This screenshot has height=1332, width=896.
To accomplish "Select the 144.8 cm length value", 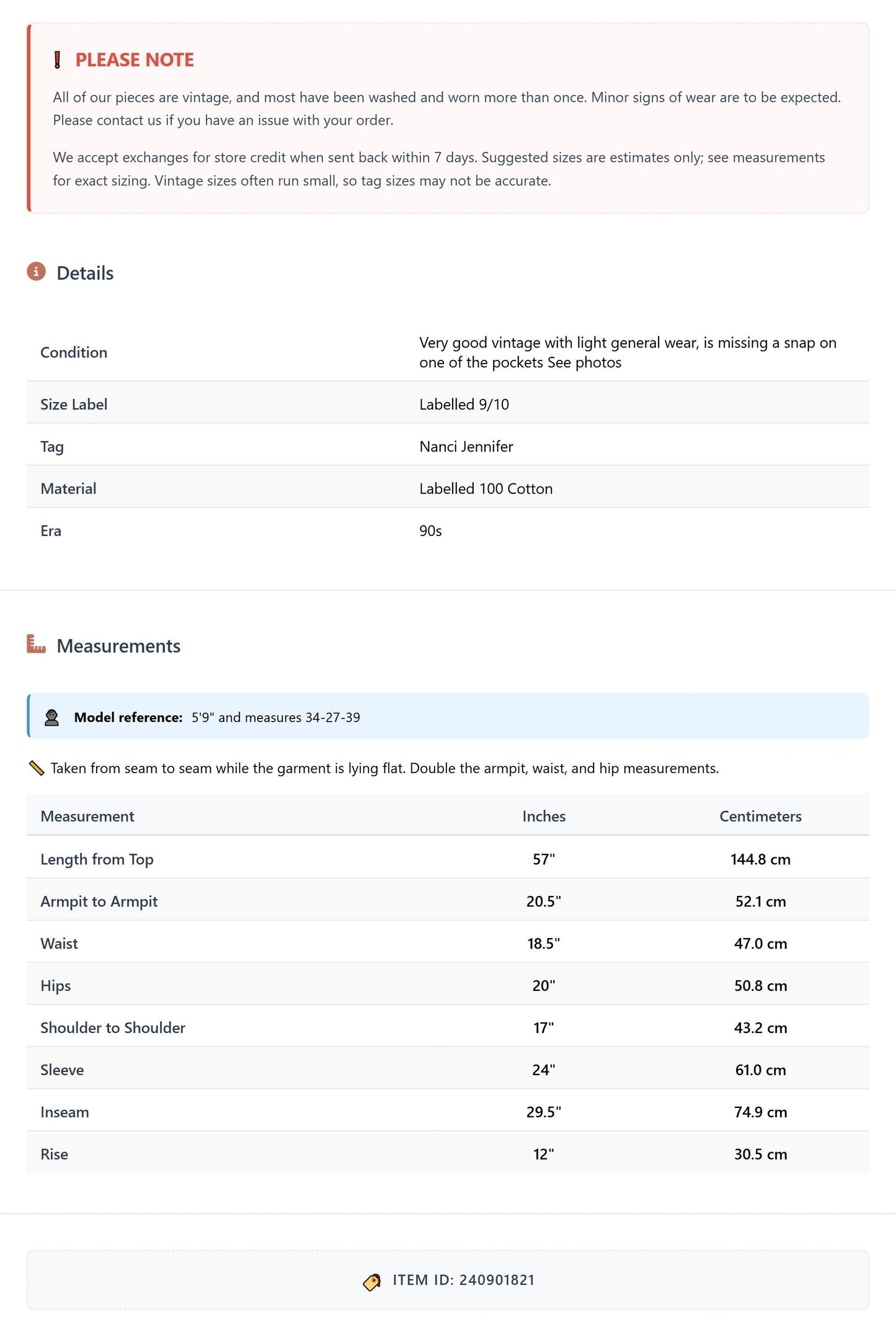I will tap(760, 859).
